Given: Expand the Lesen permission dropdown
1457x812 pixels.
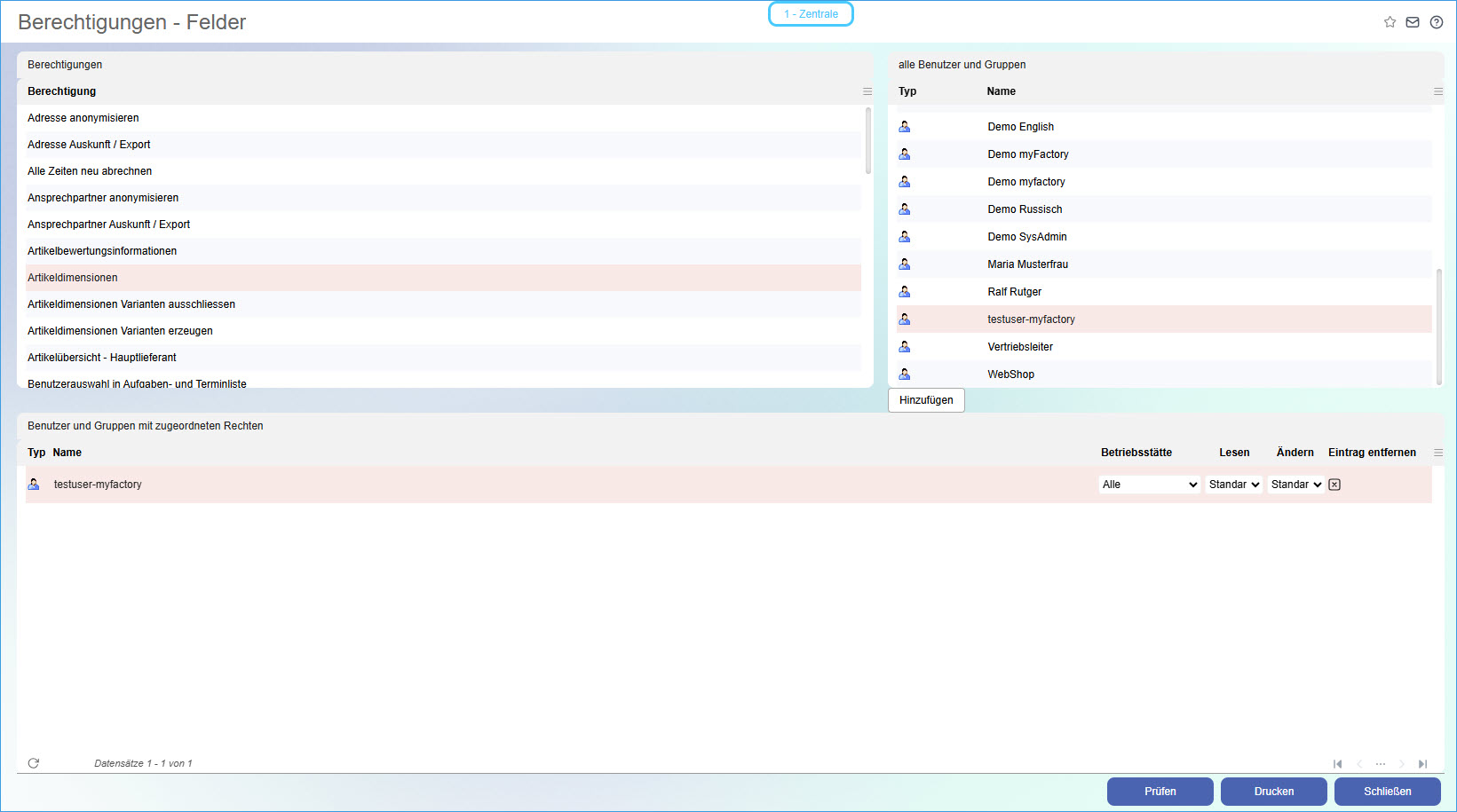Looking at the screenshot, I should 1234,485.
